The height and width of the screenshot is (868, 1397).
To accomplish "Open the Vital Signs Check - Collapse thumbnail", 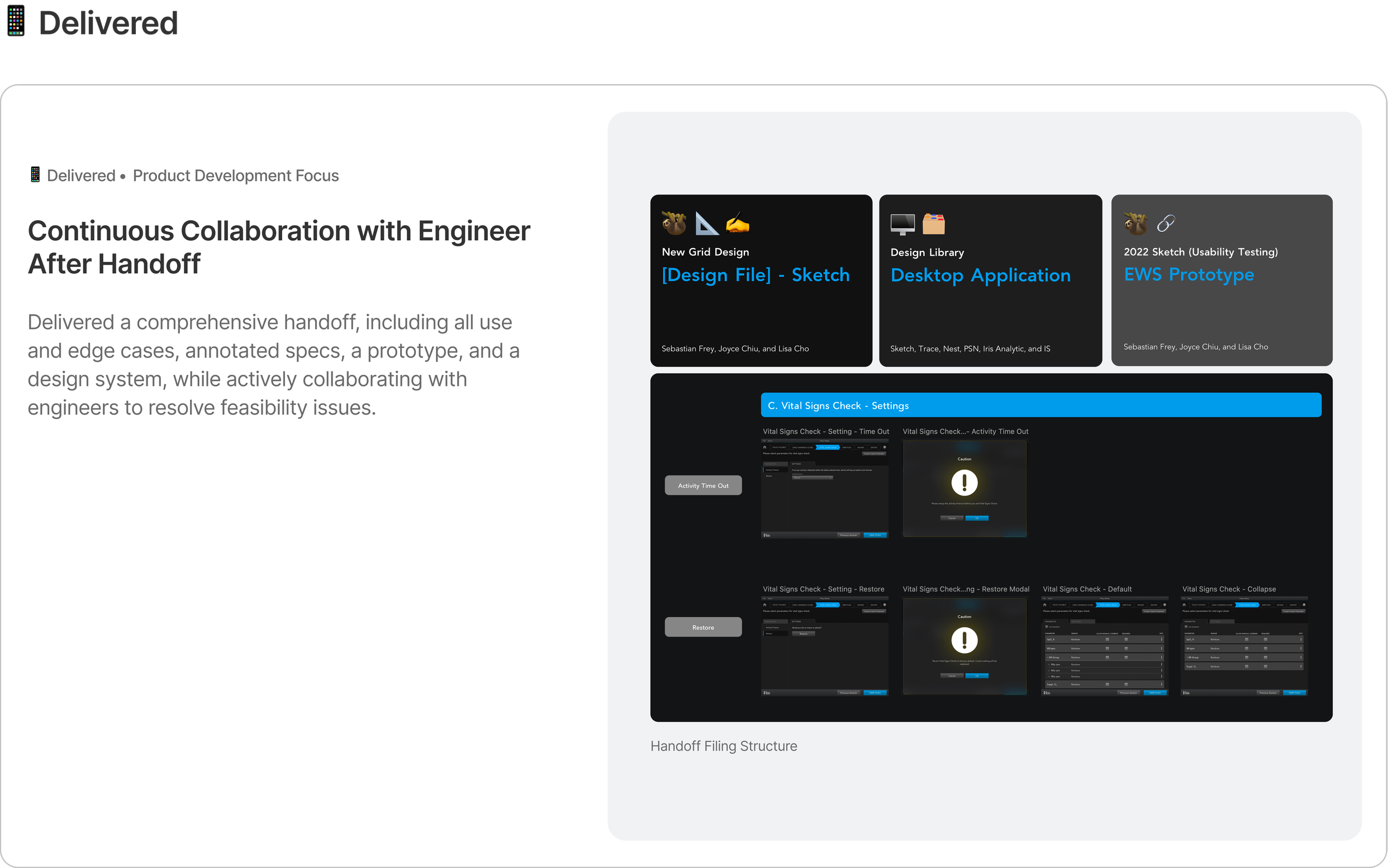I will pyautogui.click(x=1244, y=646).
